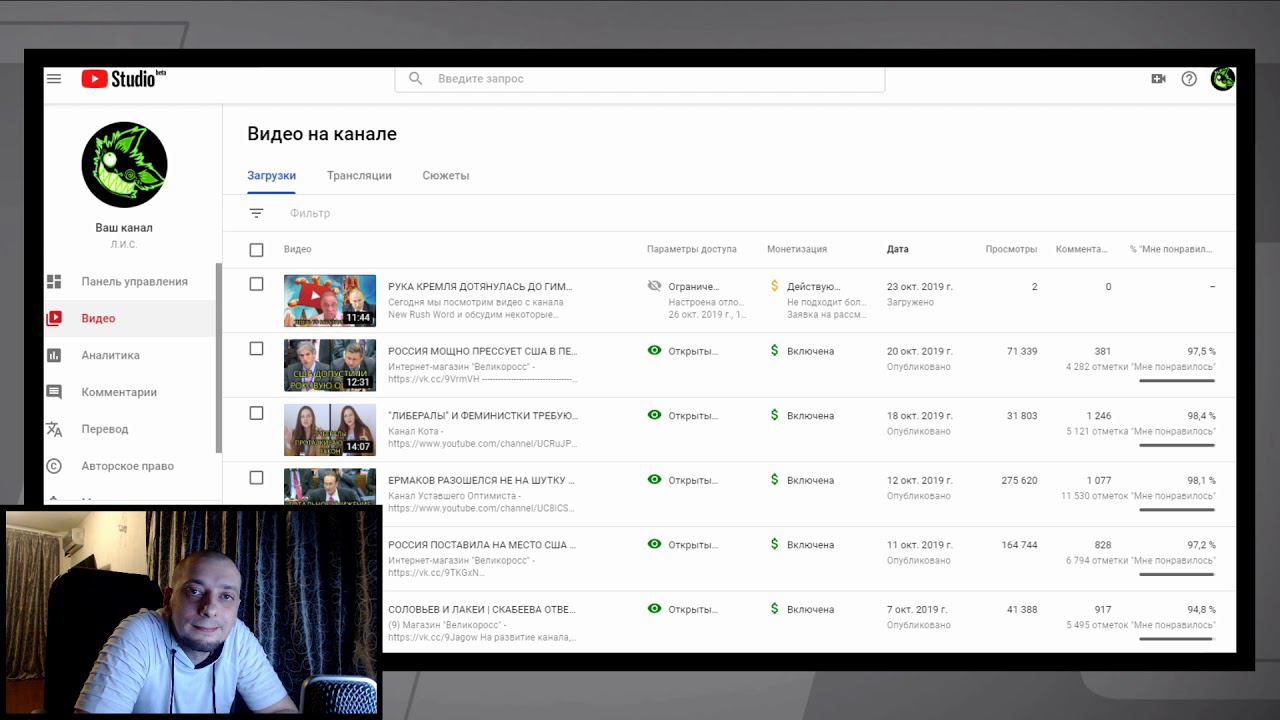Screen dimensions: 1280x720
Task: Click the orange dollar icon for РУКА КРЕМЛЯ
Action: click(774, 286)
